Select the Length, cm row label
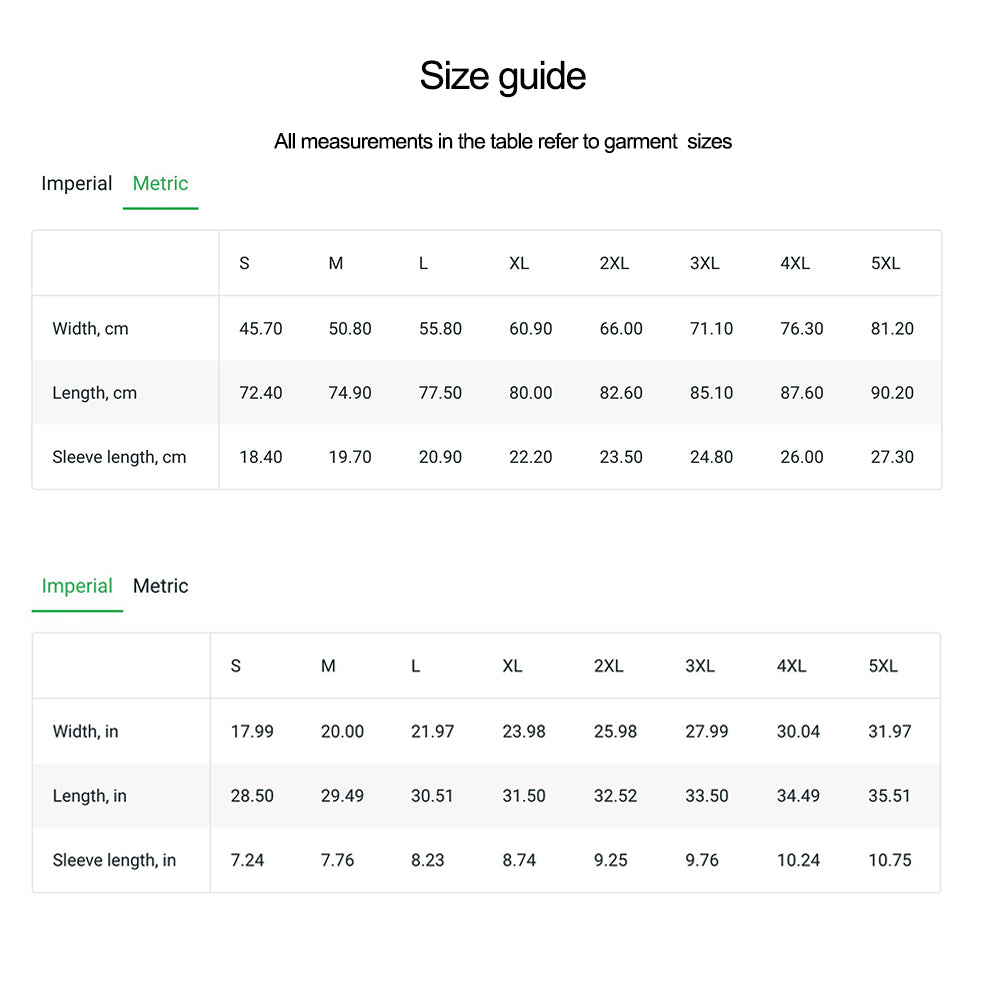The image size is (1000, 1000). click(94, 393)
